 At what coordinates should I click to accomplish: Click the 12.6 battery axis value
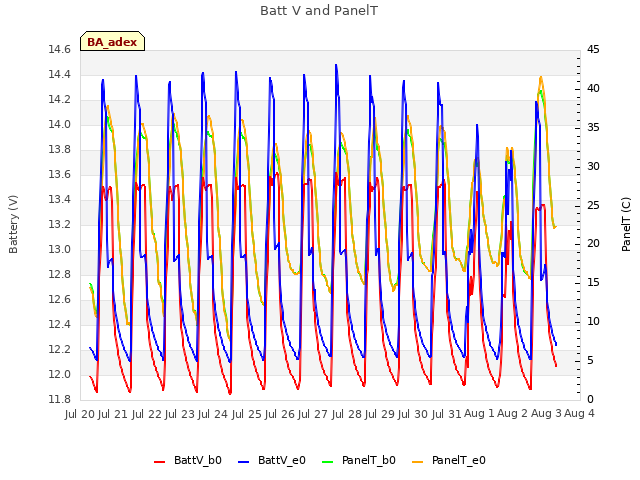(x=60, y=300)
